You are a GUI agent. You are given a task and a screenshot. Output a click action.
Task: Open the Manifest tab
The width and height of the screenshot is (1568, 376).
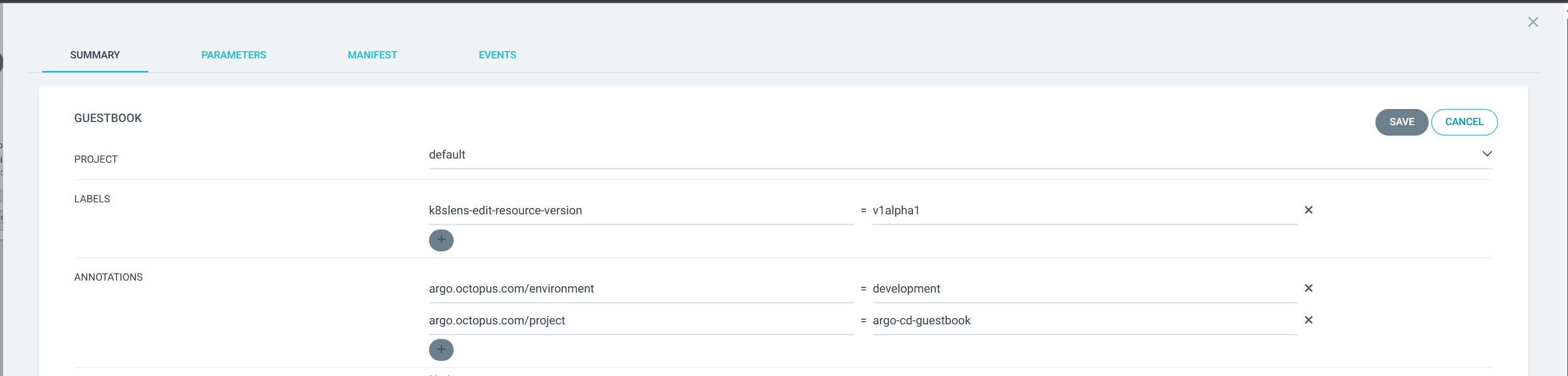pos(372,55)
